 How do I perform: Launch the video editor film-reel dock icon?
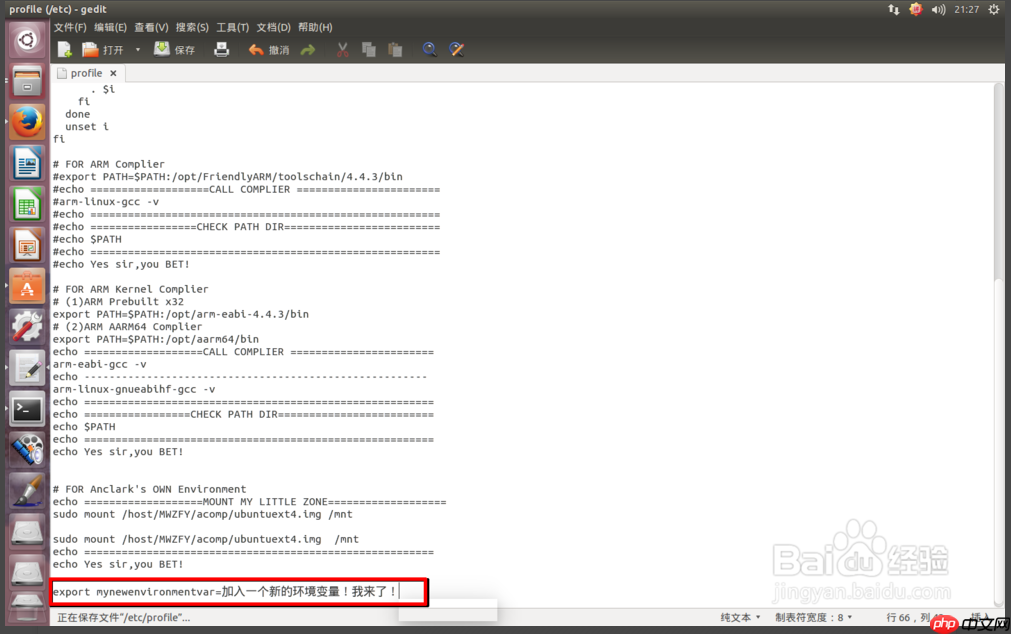(27, 450)
